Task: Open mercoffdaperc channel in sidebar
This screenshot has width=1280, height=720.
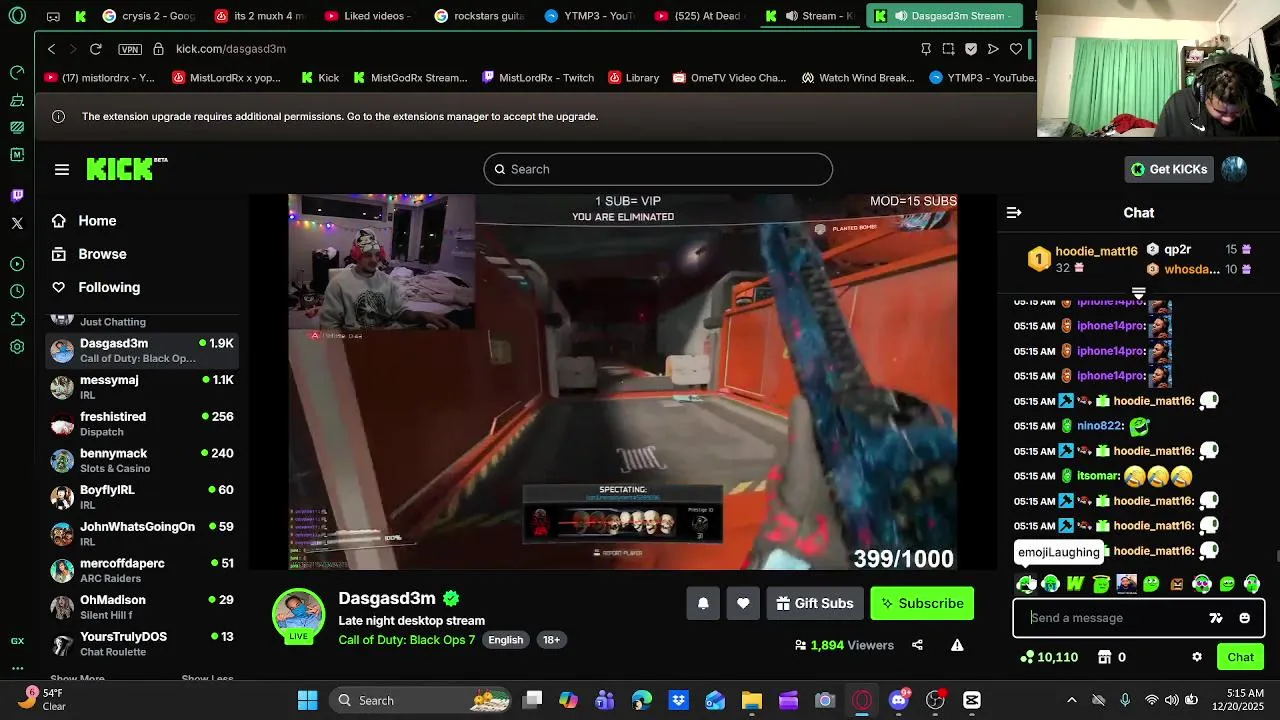Action: click(x=142, y=570)
